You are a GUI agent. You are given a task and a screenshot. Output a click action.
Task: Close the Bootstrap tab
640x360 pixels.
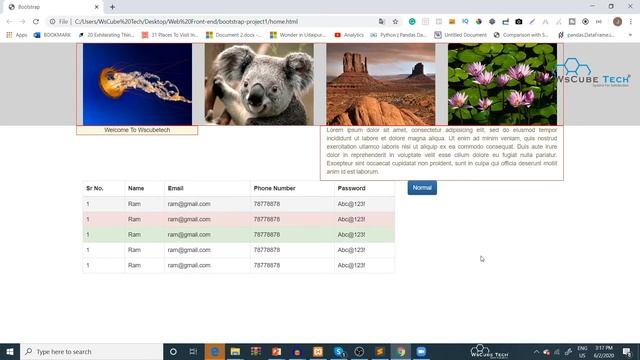97,7
